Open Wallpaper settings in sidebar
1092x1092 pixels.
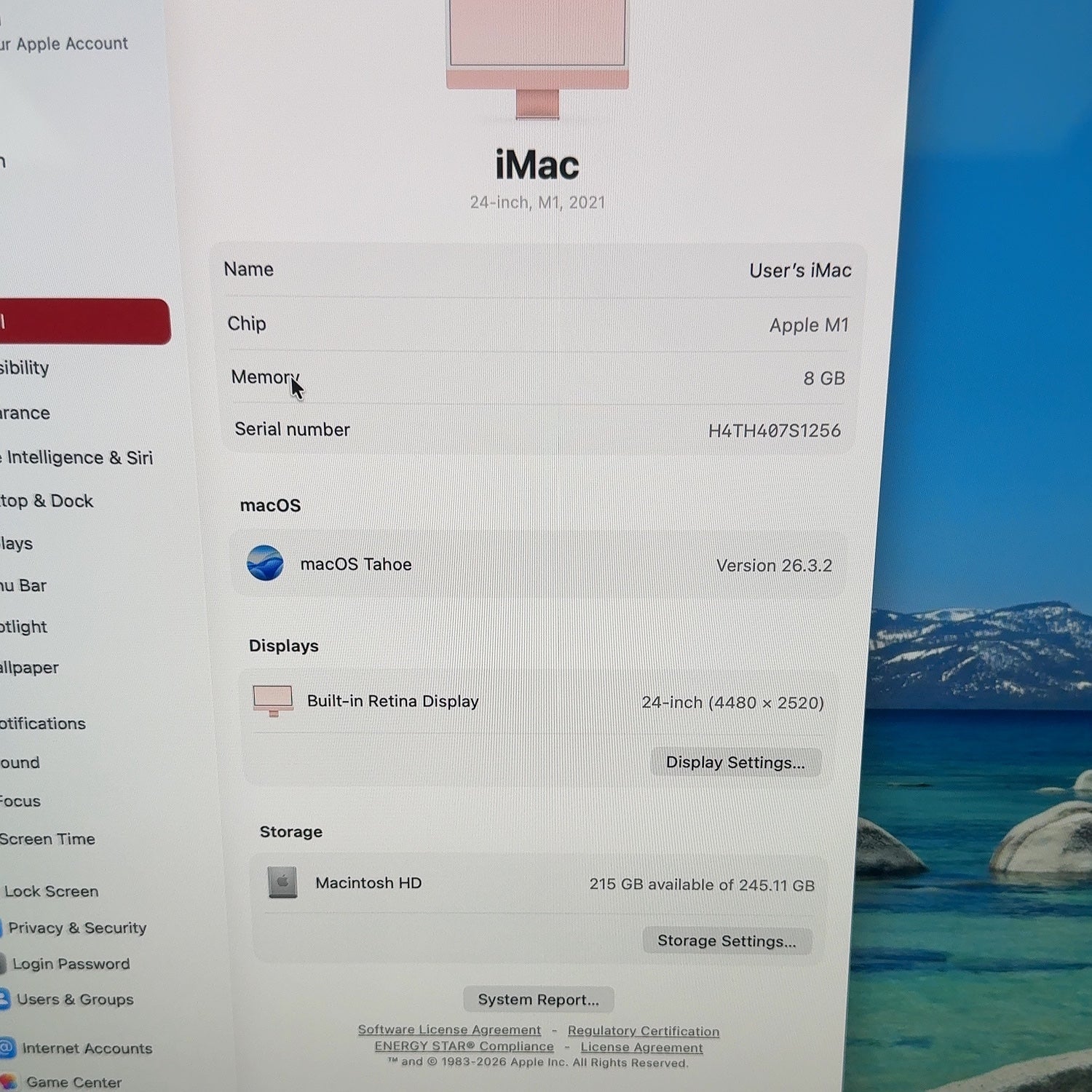[29, 668]
